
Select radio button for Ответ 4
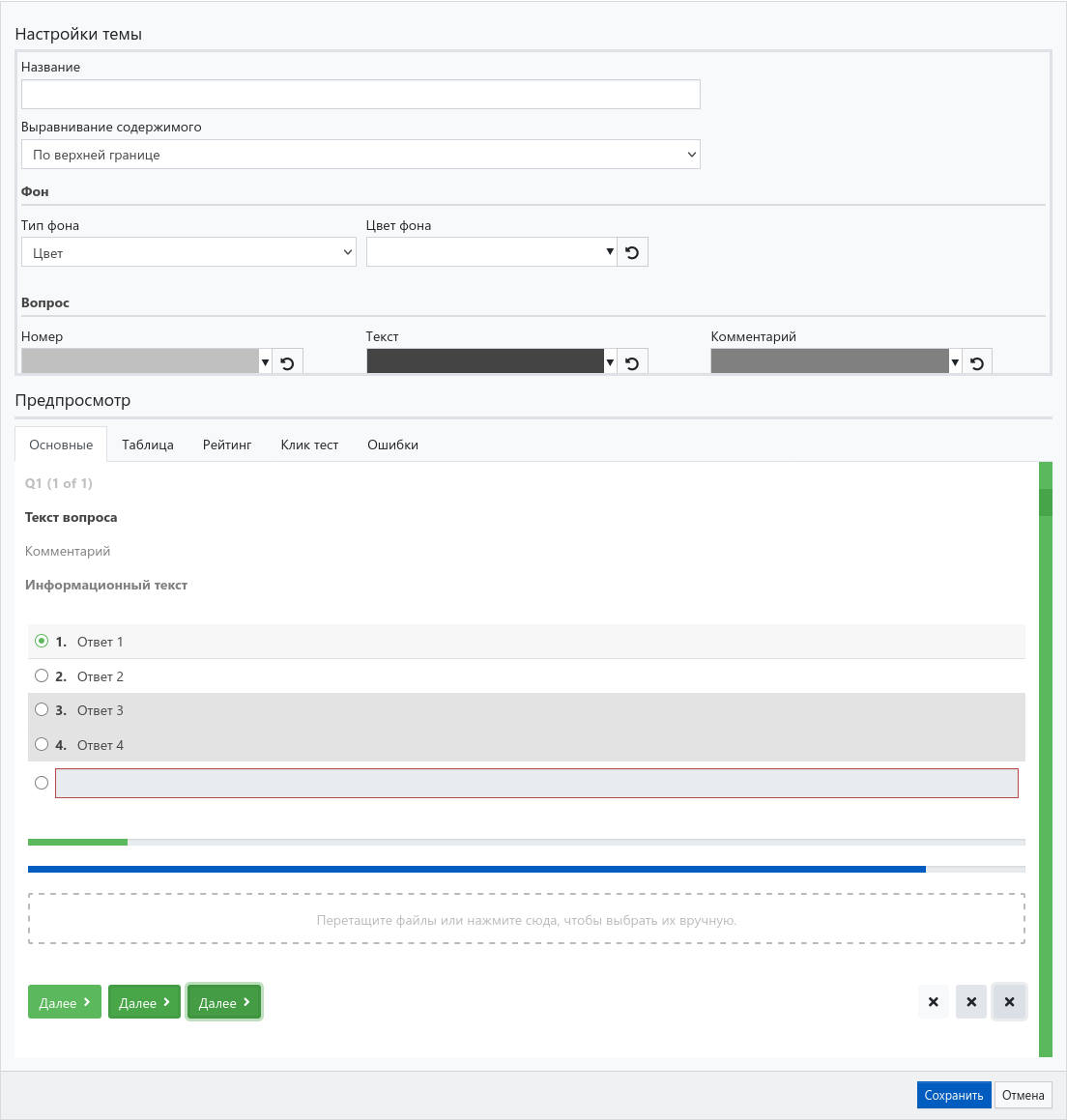[x=42, y=744]
